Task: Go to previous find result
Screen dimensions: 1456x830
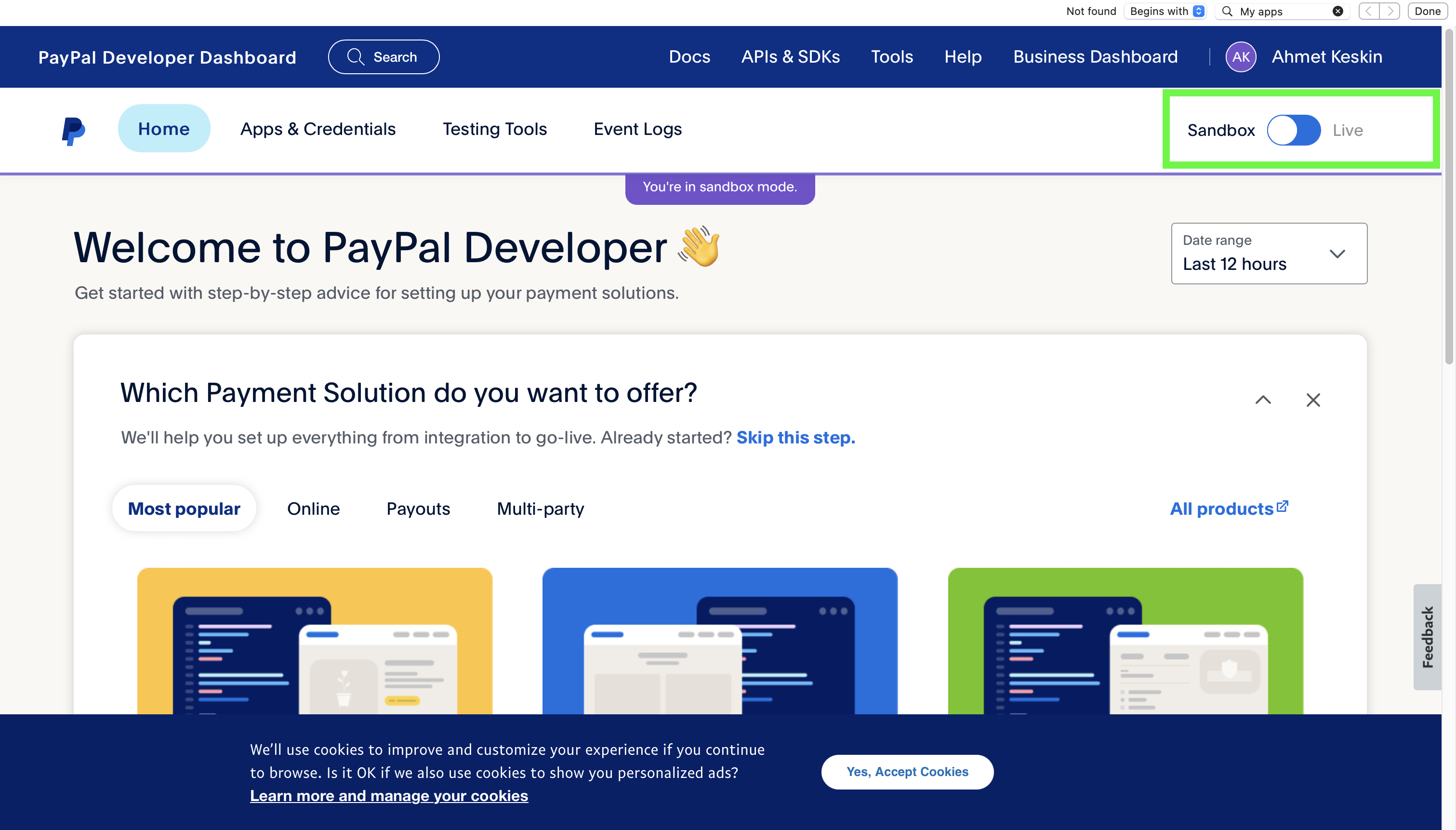Action: tap(1368, 12)
